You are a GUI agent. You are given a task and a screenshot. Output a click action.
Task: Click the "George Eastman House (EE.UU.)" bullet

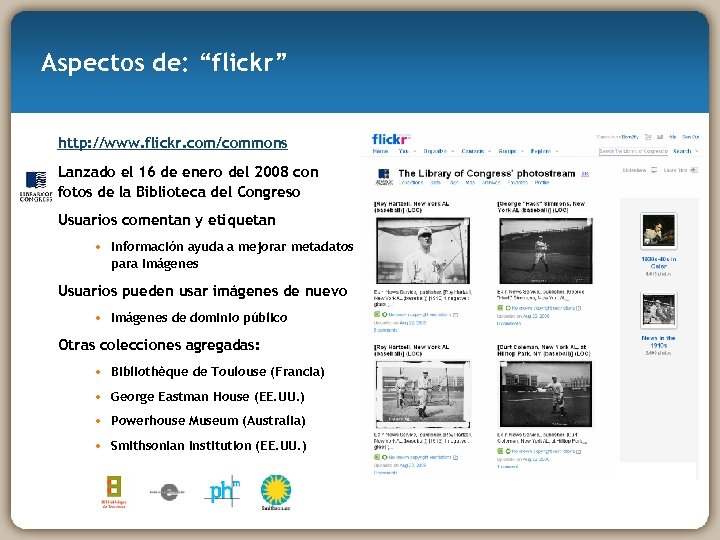coord(208,396)
